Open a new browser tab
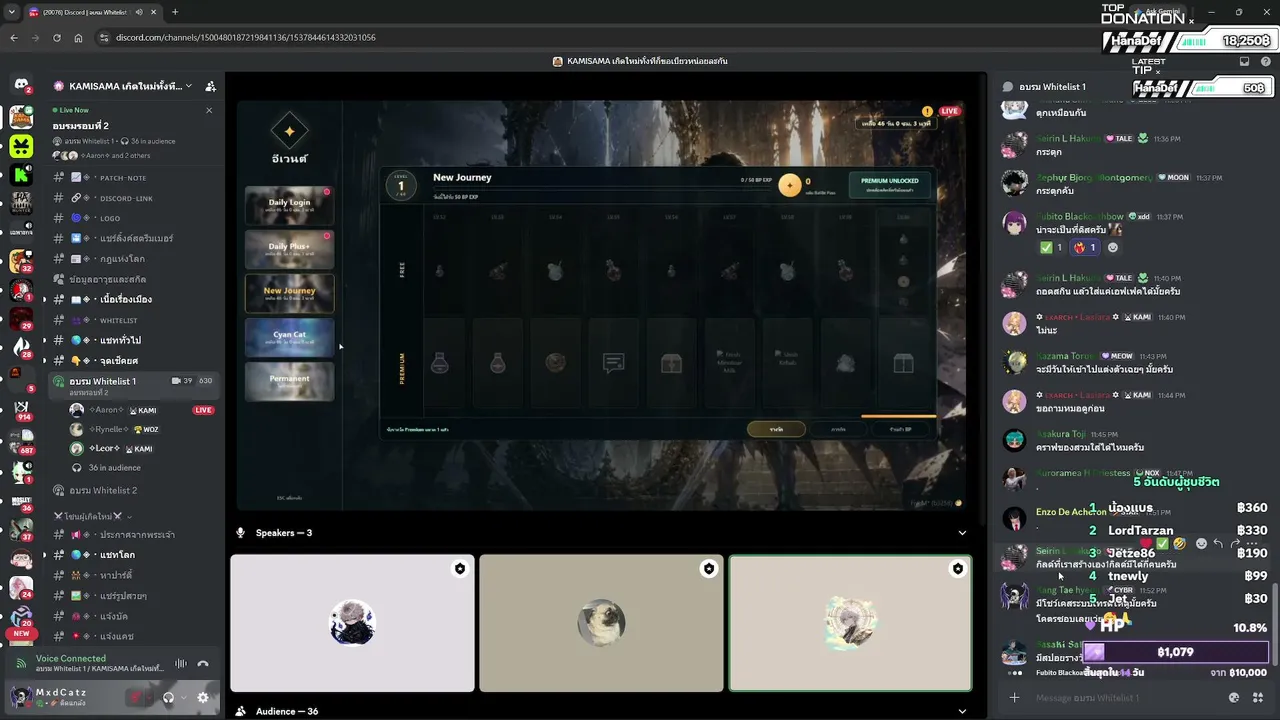Image resolution: width=1280 pixels, height=720 pixels. (x=175, y=12)
